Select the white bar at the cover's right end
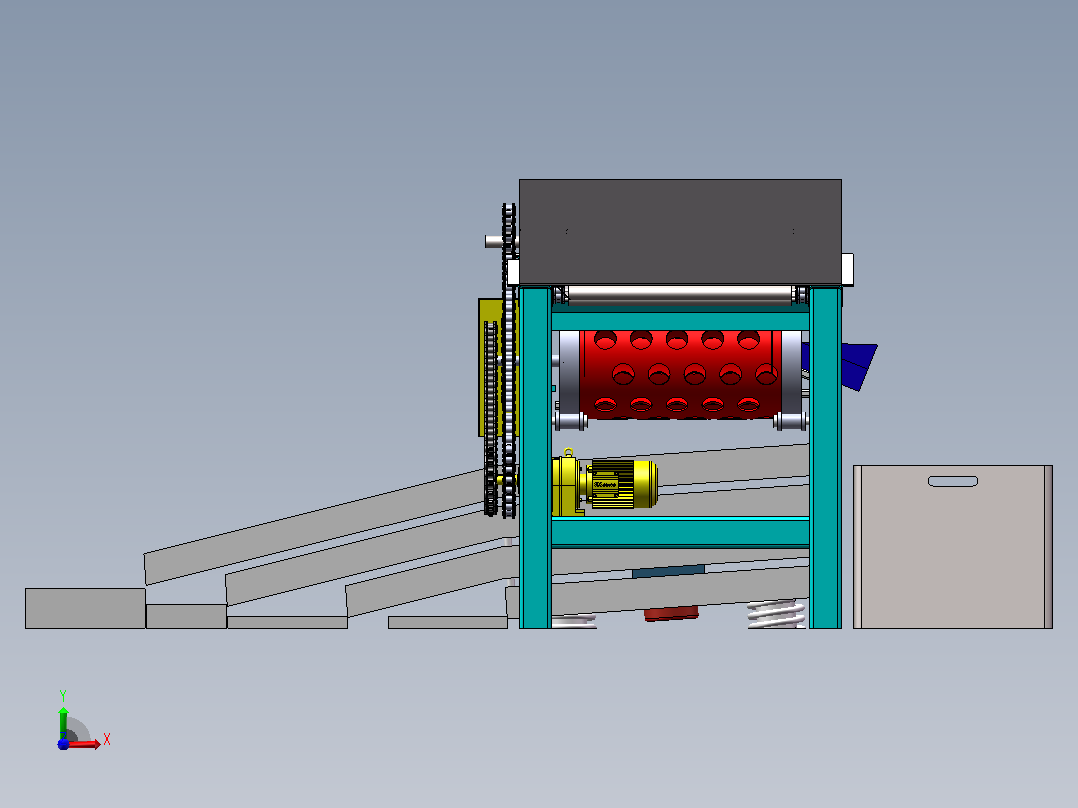Screen dimensions: 1078x808 (x=848, y=269)
